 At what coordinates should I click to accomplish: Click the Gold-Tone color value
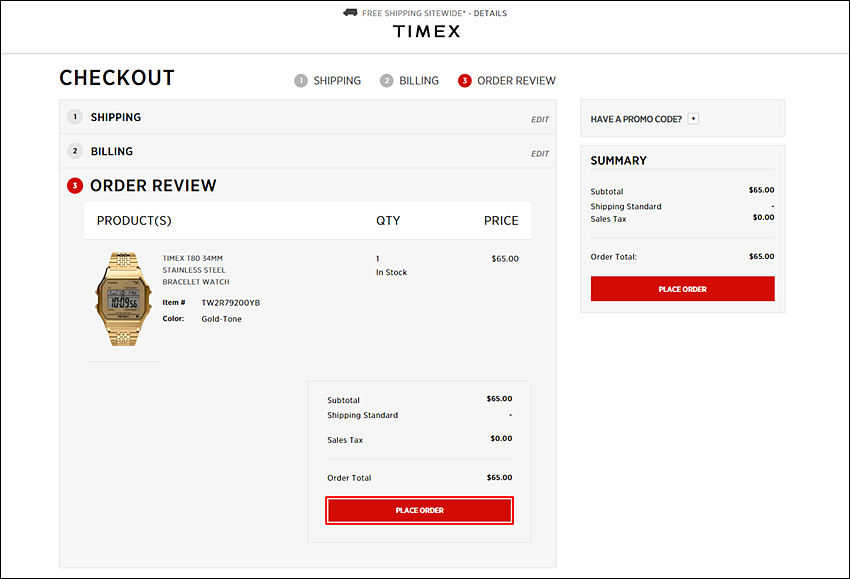pos(221,319)
